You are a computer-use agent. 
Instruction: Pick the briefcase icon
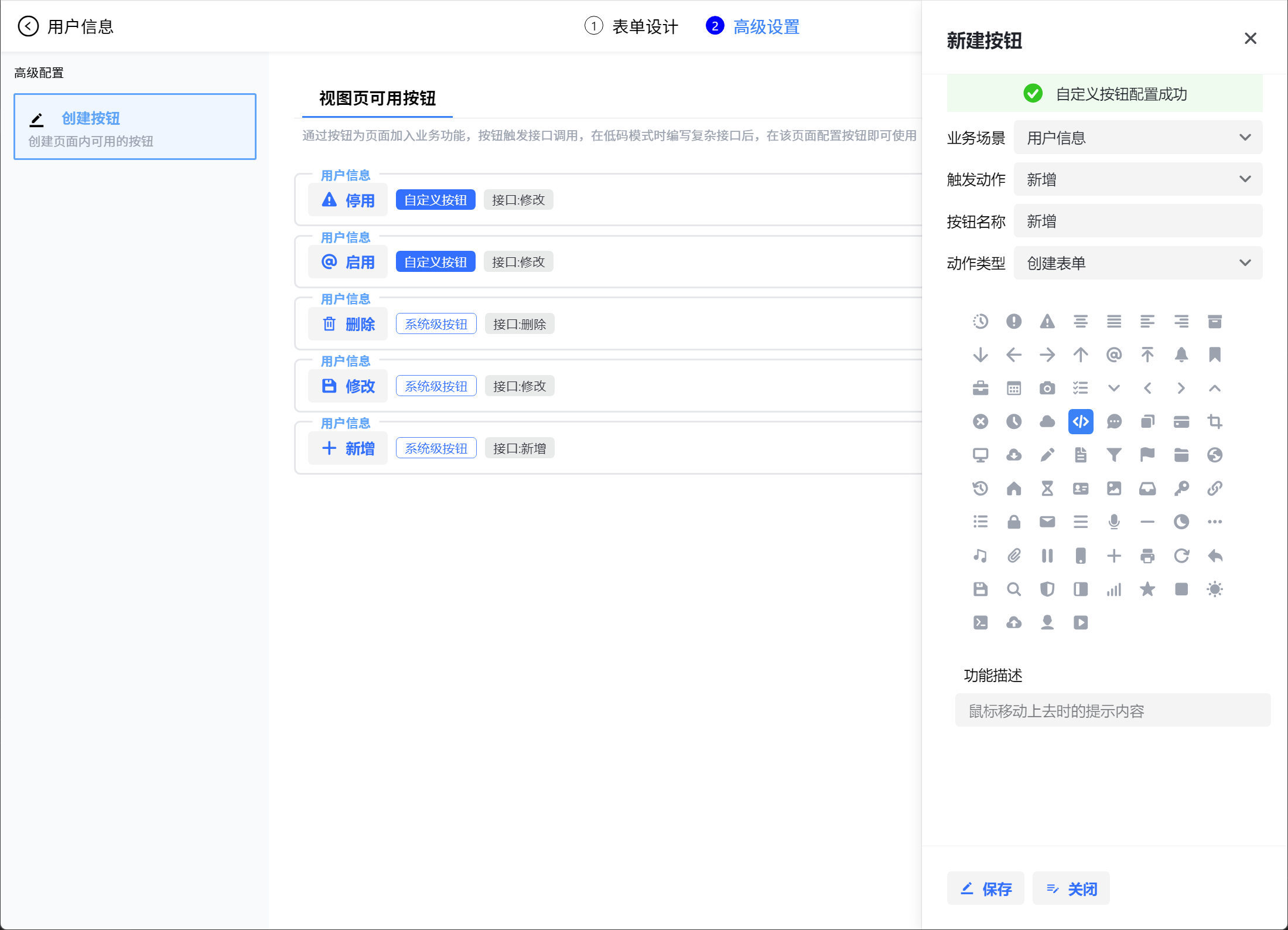980,389
